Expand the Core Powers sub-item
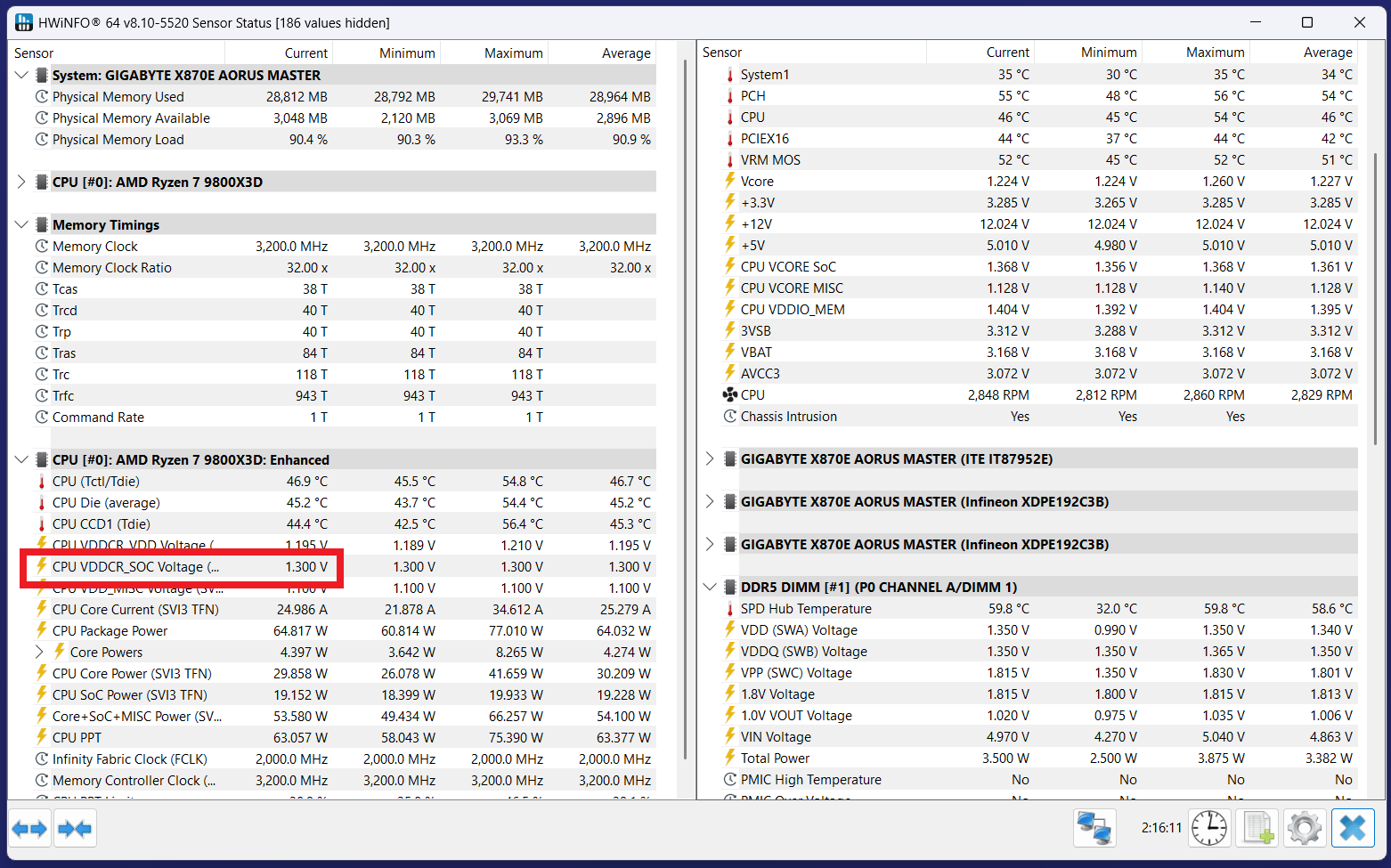1391x868 pixels. [39, 652]
